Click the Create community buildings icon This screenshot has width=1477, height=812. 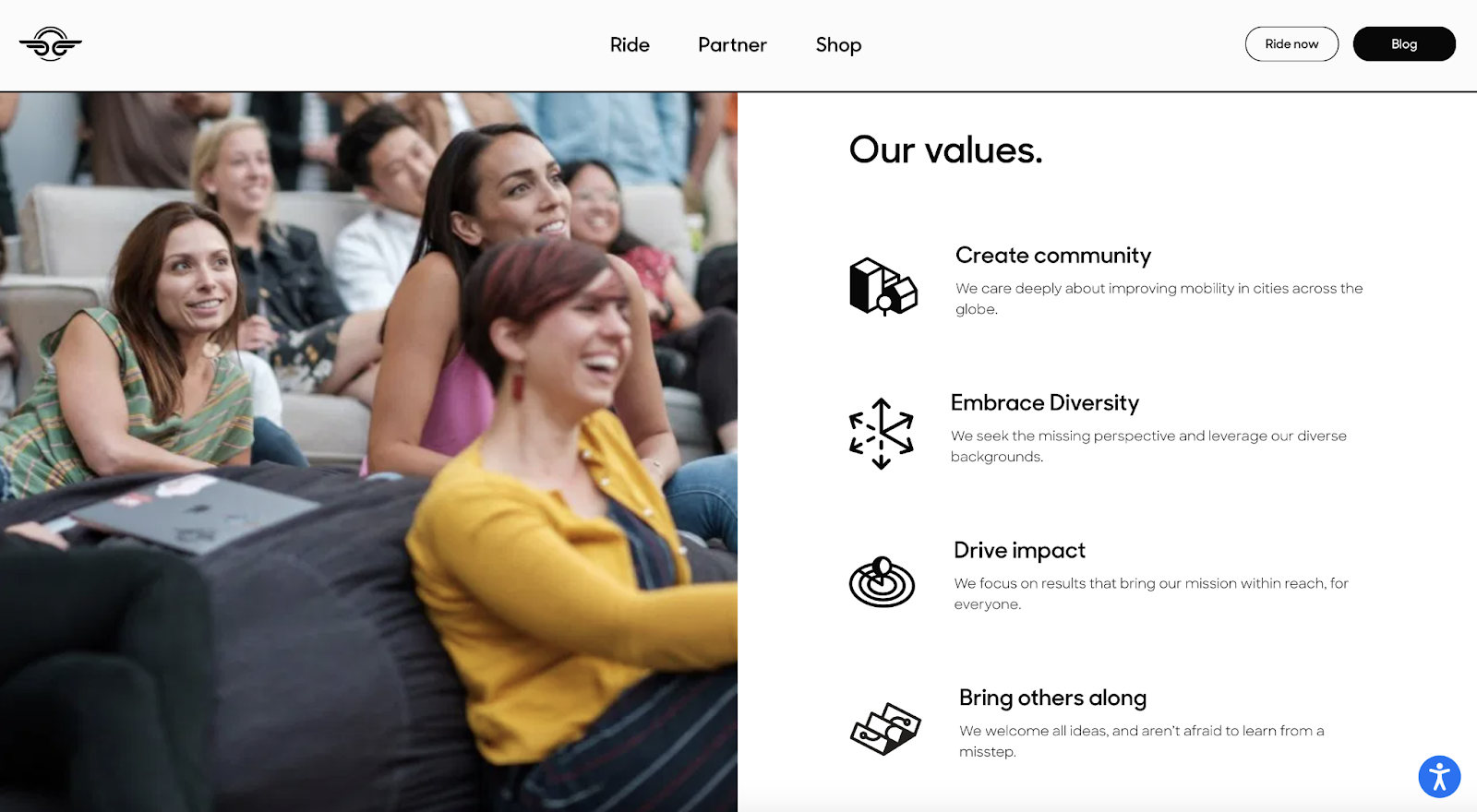tap(883, 286)
